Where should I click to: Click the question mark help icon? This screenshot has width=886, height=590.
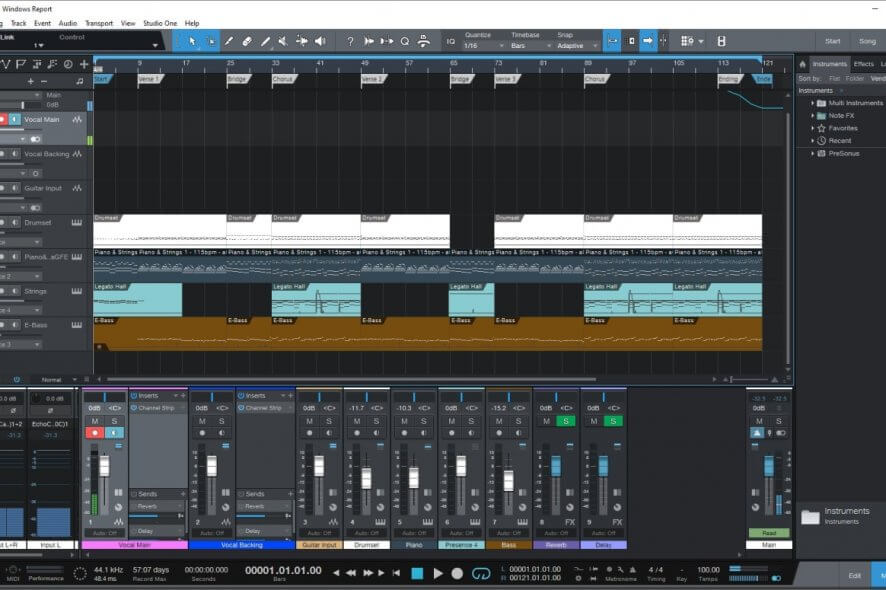click(350, 41)
